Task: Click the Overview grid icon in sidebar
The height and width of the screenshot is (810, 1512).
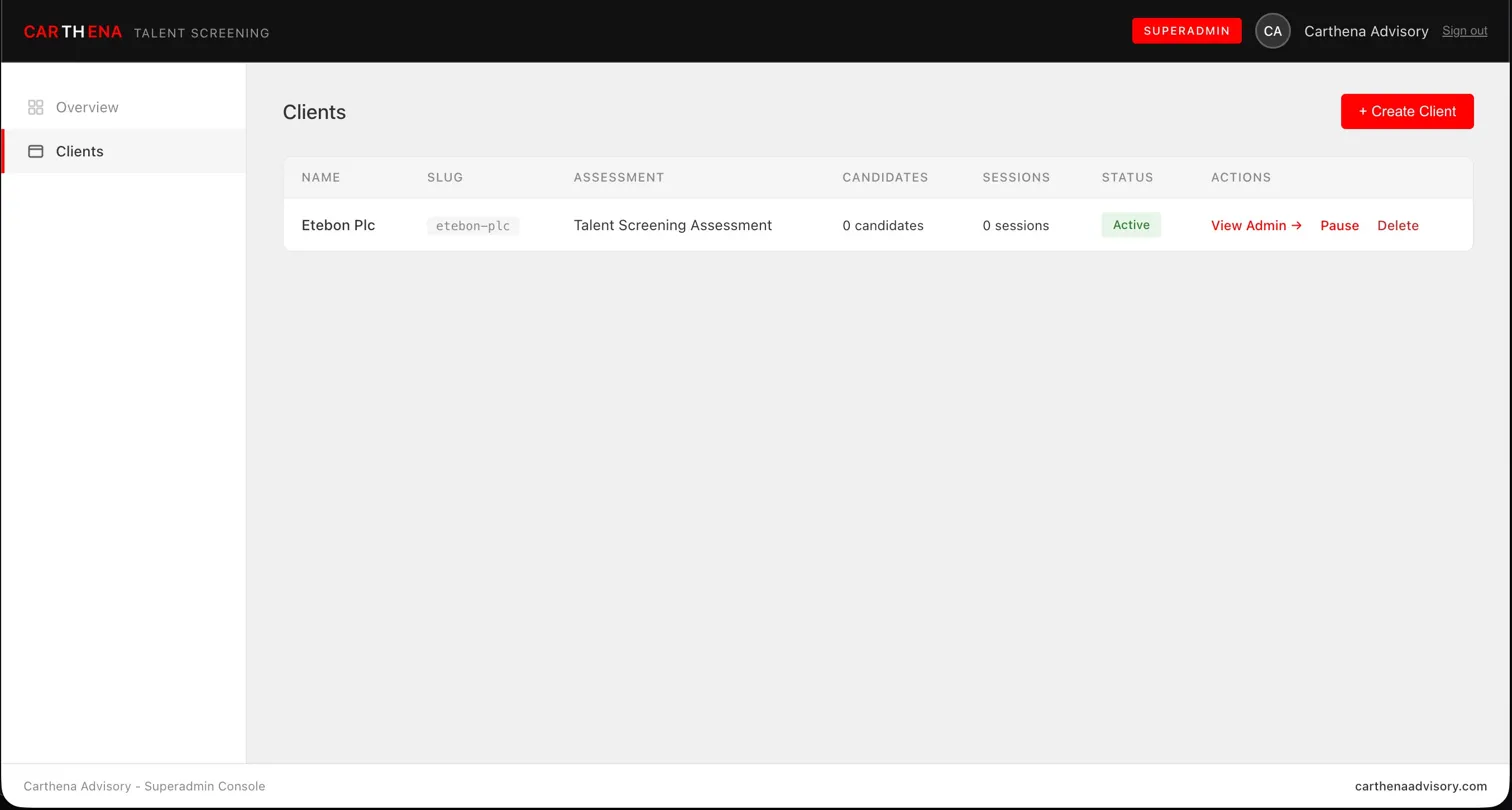Action: coord(36,107)
